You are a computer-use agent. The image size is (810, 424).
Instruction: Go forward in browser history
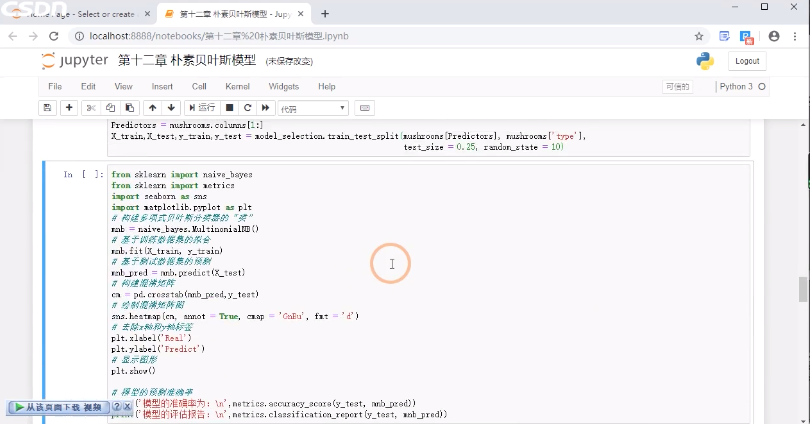click(x=33, y=36)
